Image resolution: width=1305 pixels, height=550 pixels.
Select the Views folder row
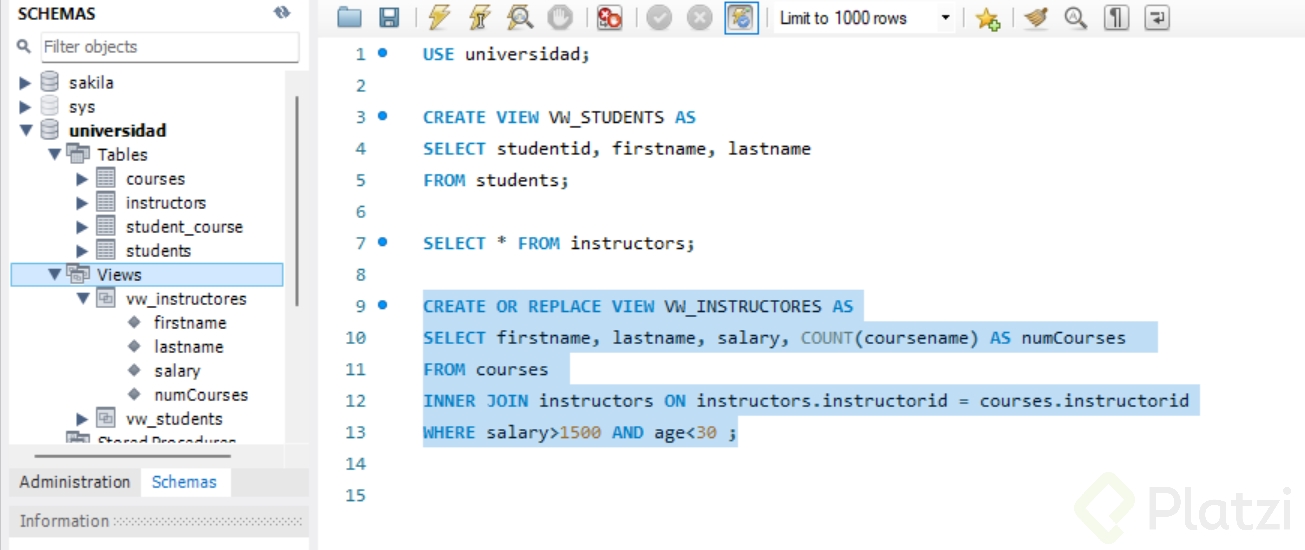pyautogui.click(x=147, y=275)
